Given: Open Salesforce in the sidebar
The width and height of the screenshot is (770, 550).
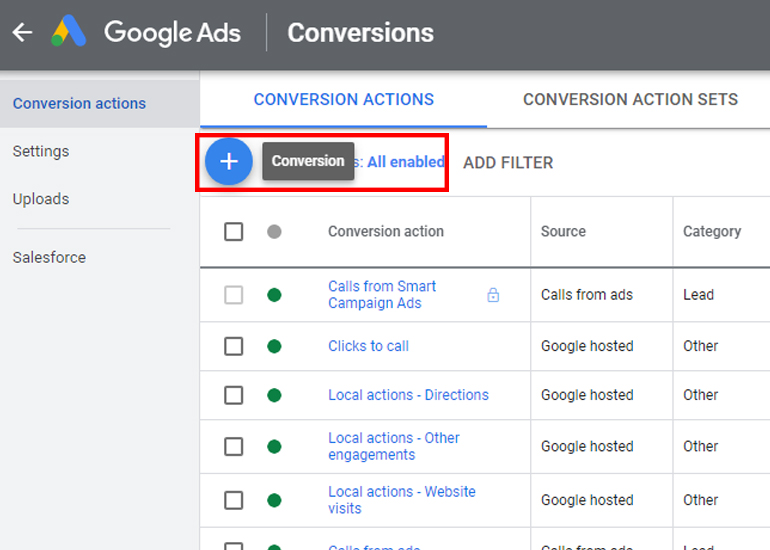Looking at the screenshot, I should (x=49, y=257).
